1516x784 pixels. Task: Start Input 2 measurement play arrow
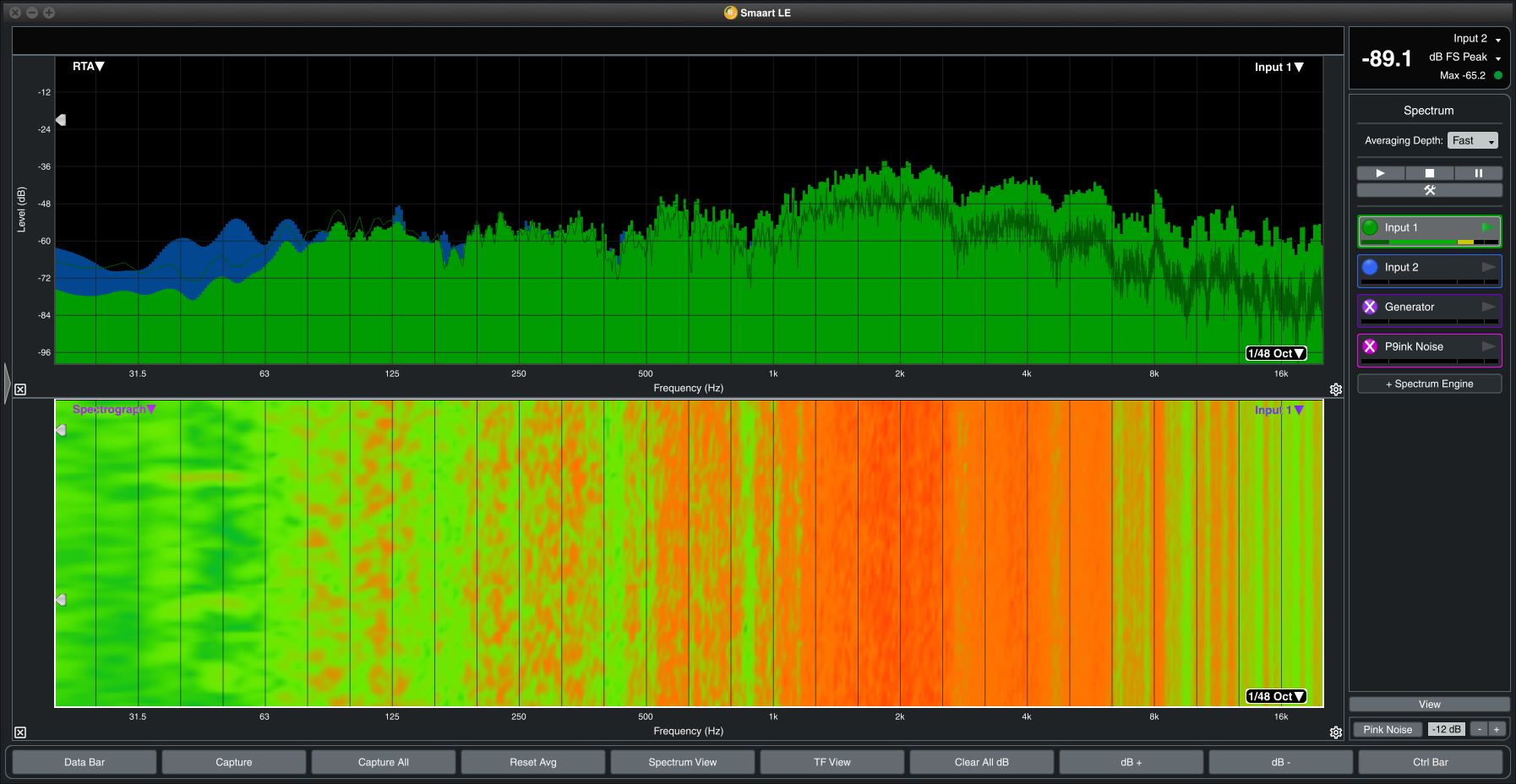click(x=1488, y=267)
